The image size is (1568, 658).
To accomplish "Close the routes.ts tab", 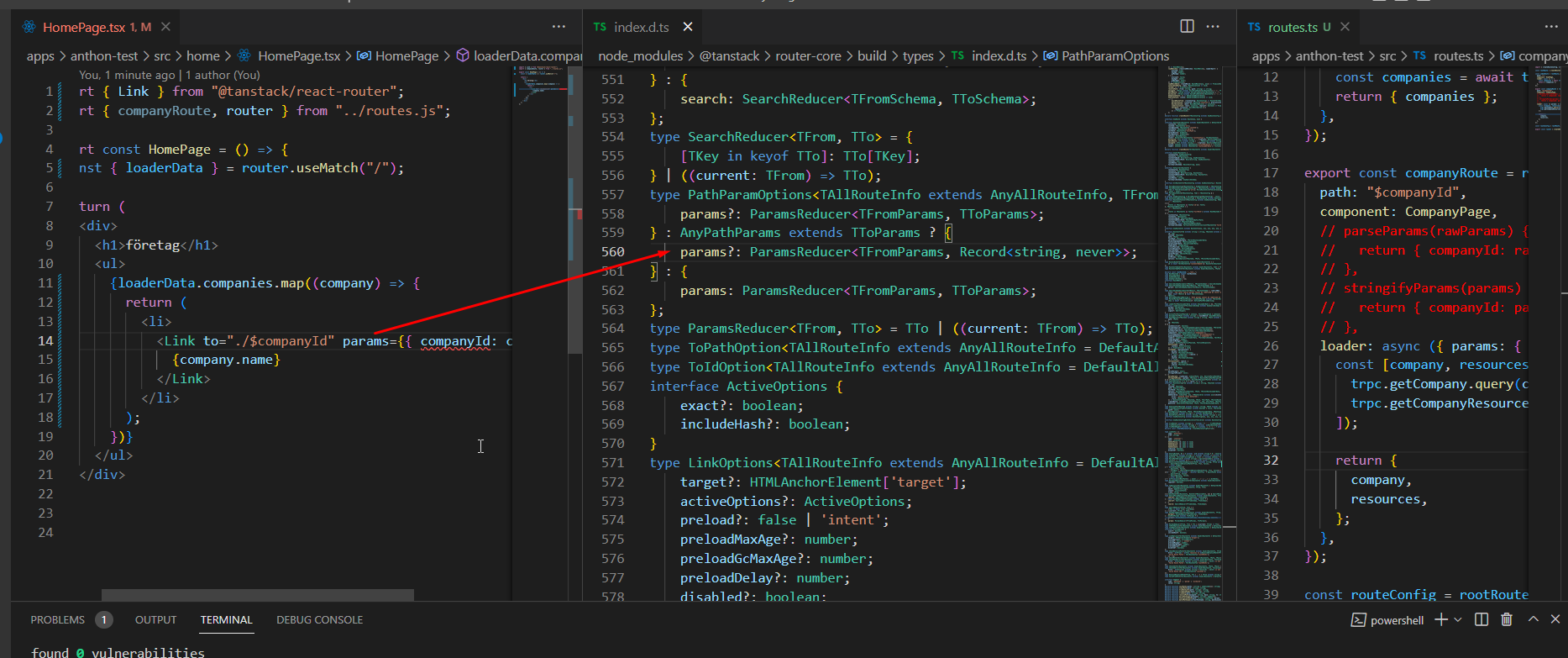I will (1345, 27).
